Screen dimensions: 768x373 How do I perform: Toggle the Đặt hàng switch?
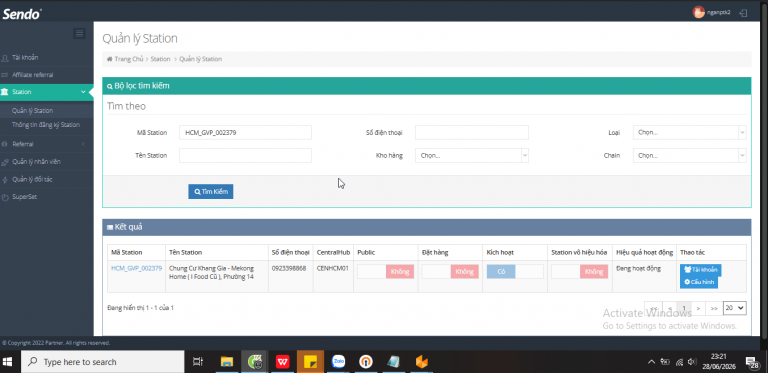coord(450,272)
